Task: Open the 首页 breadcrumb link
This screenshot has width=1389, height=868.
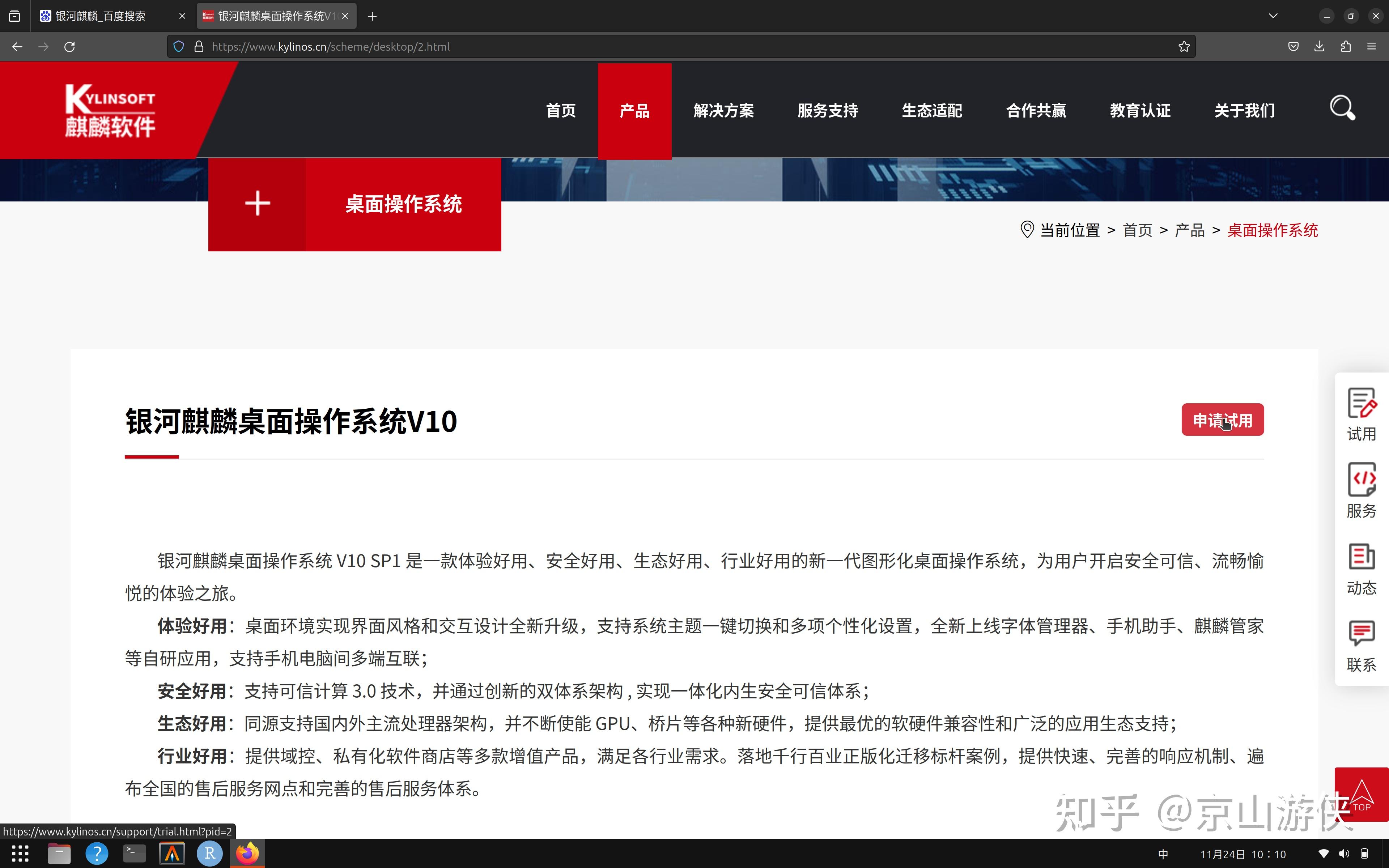Action: point(1137,230)
